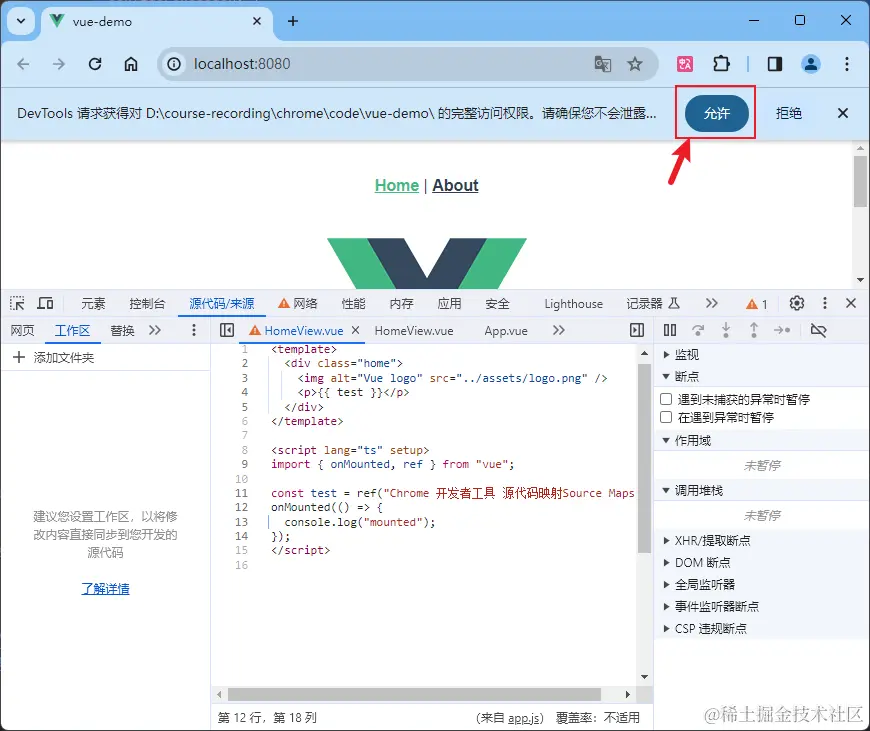
Task: Select the 替换 overrides tab
Action: tap(122, 331)
